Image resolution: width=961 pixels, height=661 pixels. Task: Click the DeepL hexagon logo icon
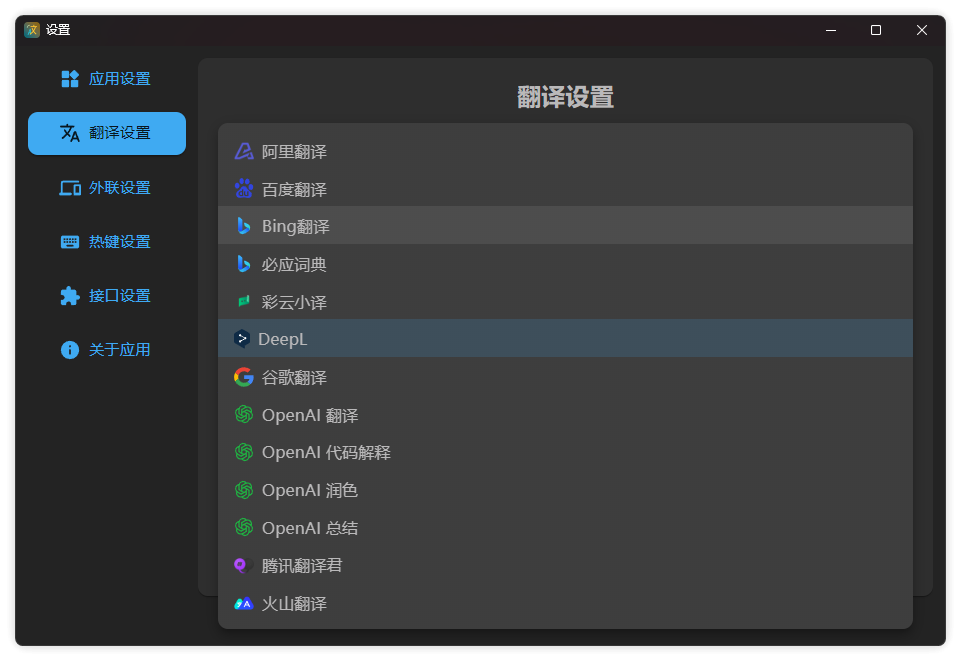tap(241, 339)
